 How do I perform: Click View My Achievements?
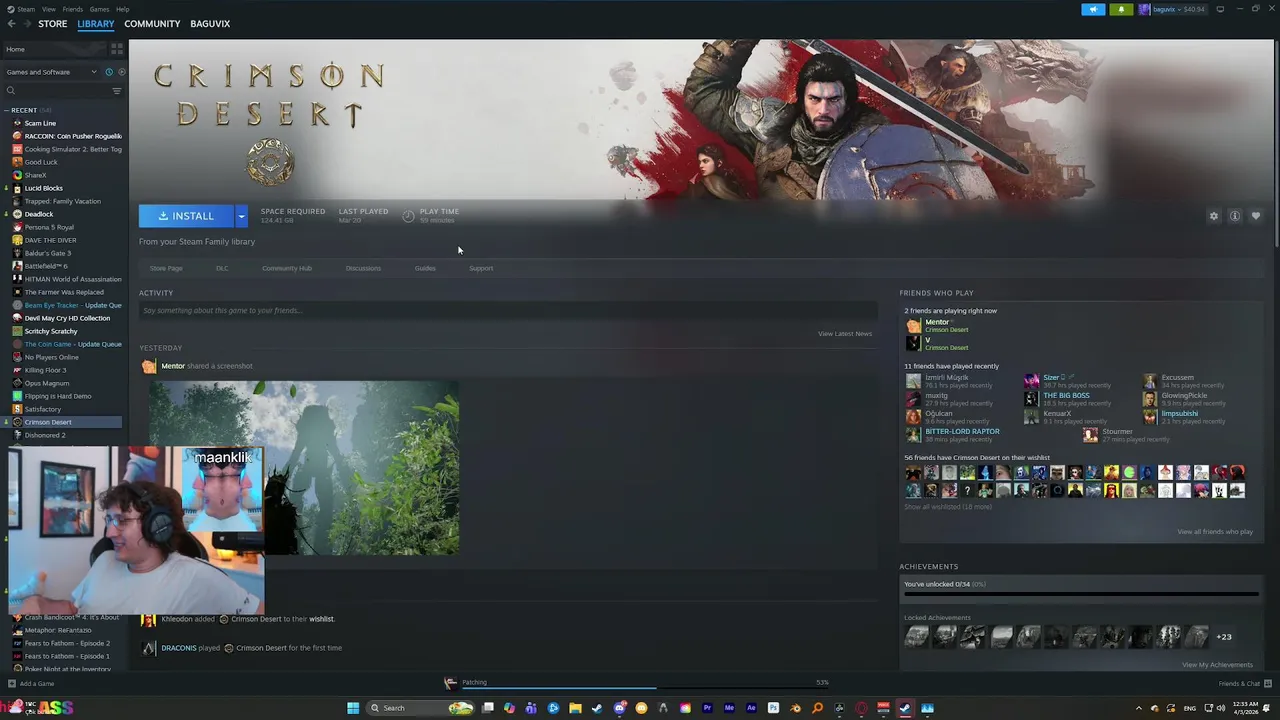pos(1217,665)
